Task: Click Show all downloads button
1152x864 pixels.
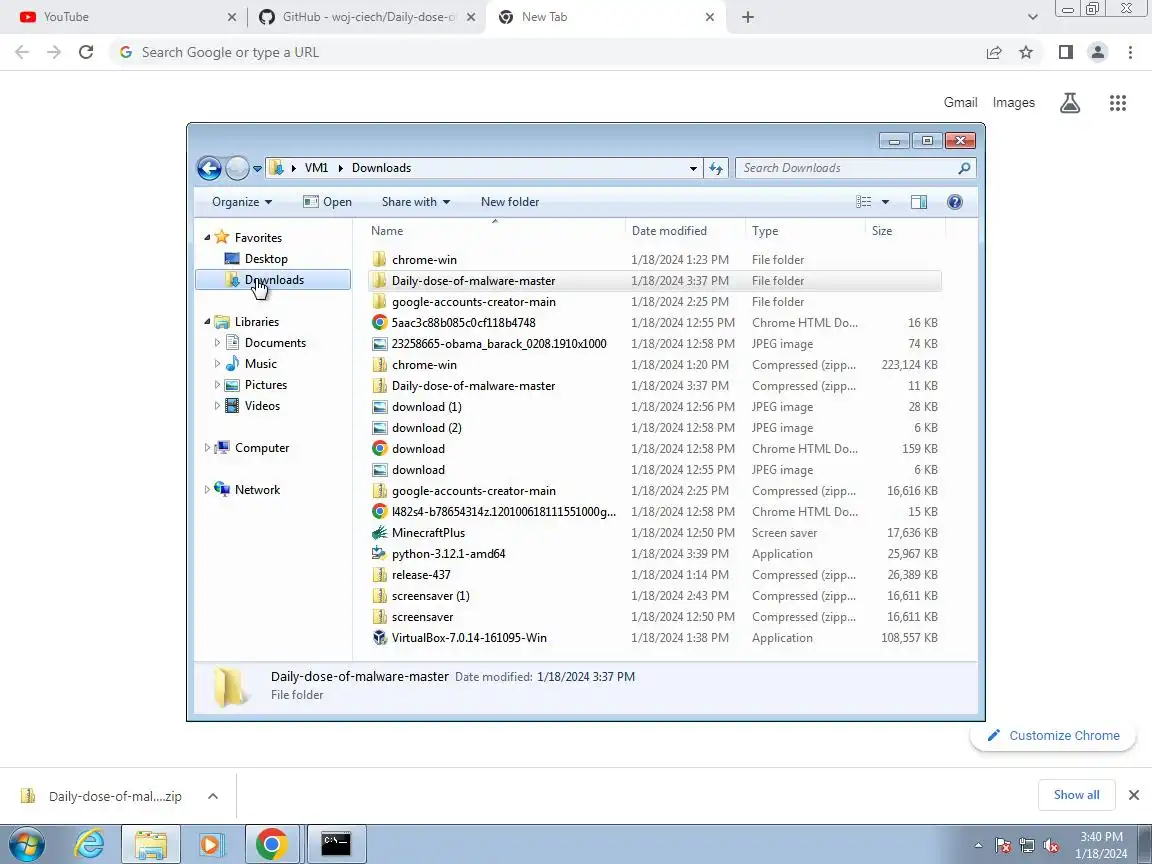Action: coord(1076,795)
